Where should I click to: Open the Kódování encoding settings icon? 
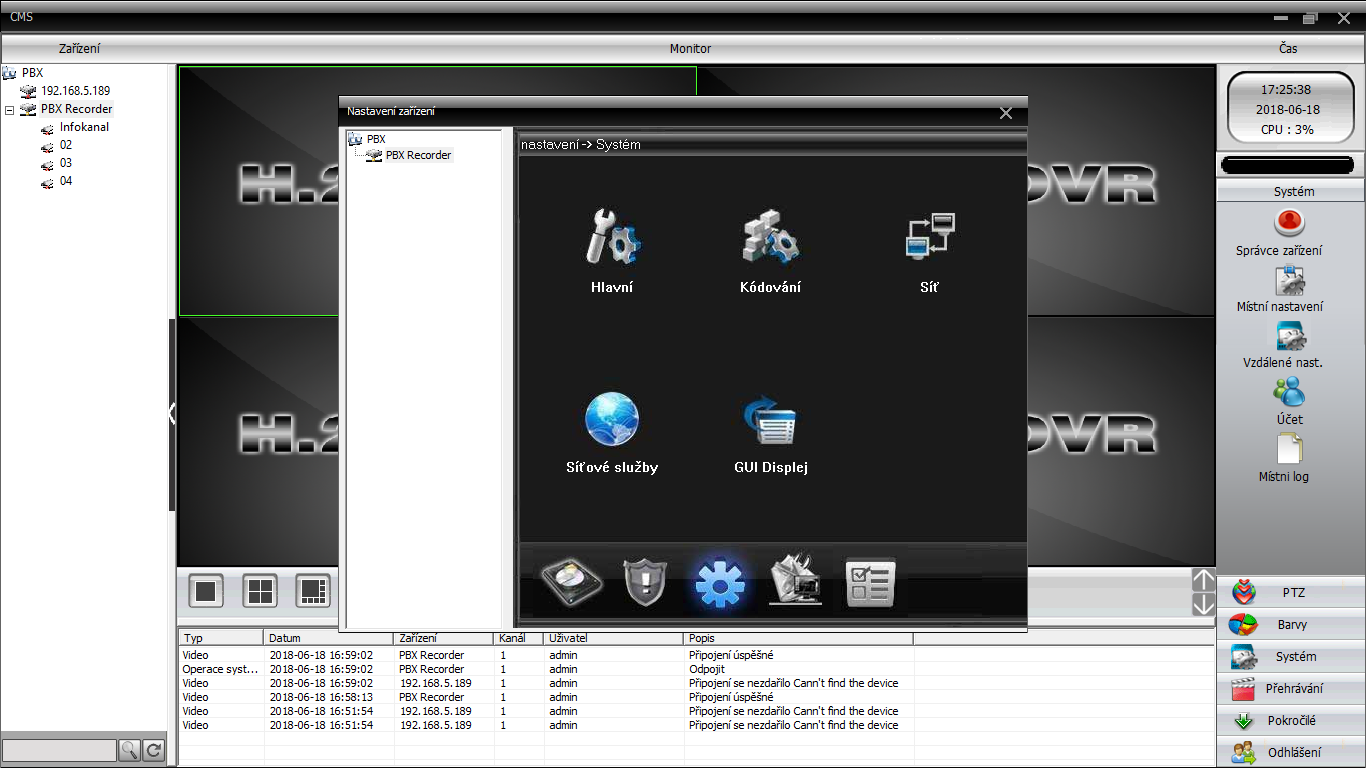[x=769, y=240]
